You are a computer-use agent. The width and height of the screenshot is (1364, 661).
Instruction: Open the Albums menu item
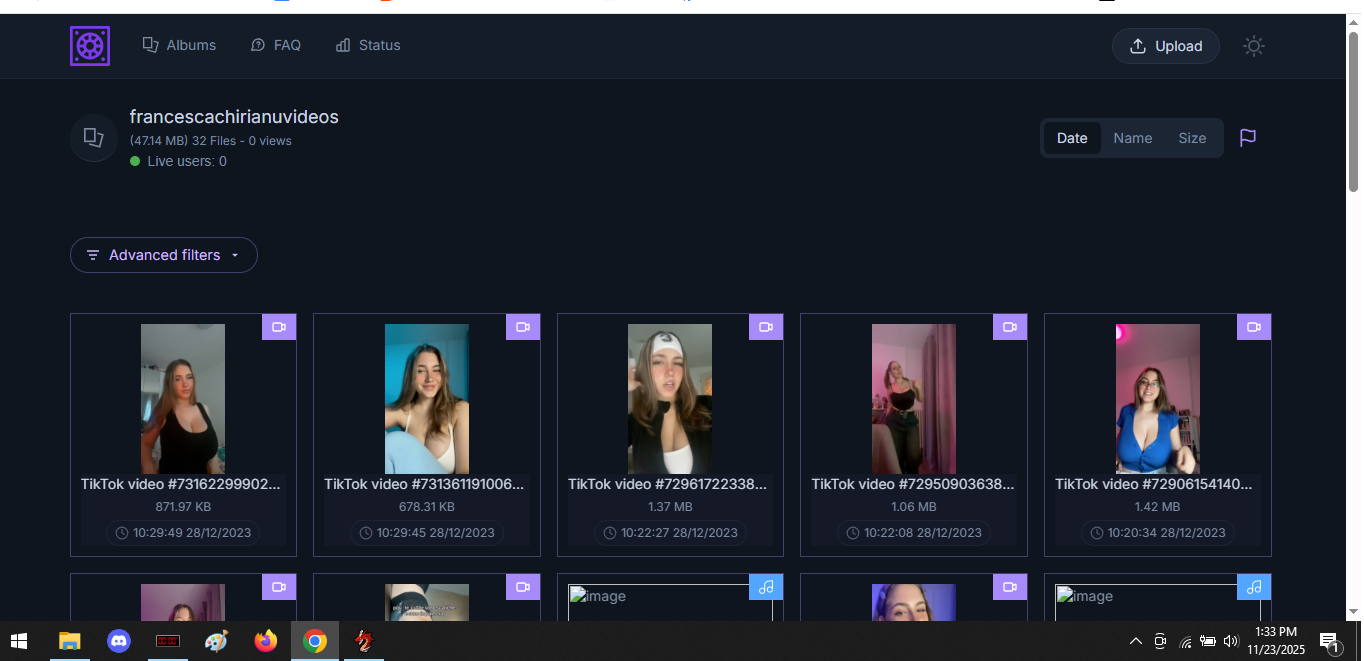click(179, 45)
